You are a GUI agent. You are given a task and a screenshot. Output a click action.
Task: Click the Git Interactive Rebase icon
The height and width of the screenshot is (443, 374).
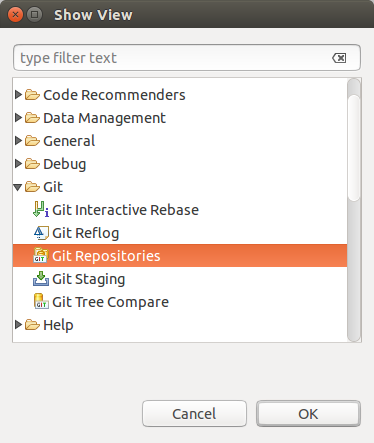click(x=41, y=210)
